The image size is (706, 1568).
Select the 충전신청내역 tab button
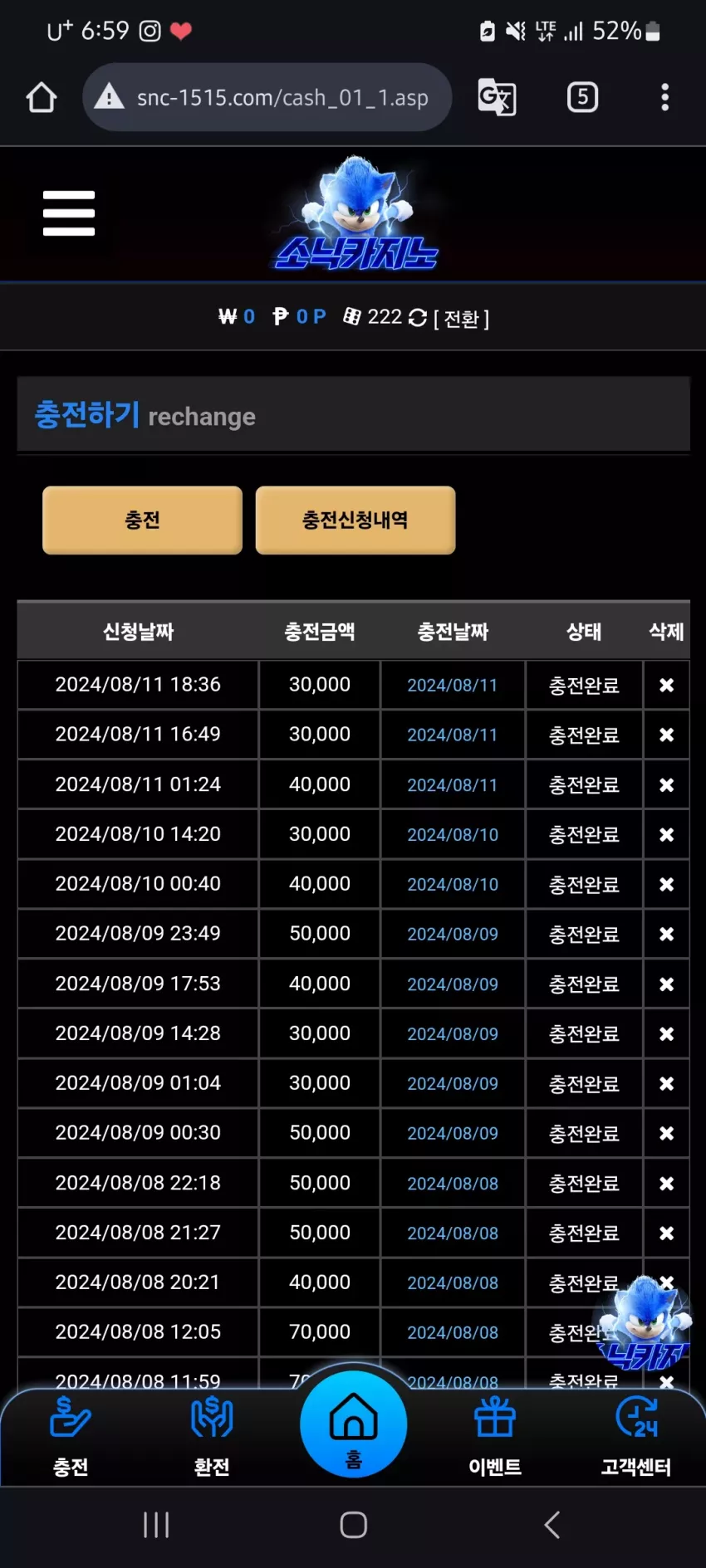[355, 520]
